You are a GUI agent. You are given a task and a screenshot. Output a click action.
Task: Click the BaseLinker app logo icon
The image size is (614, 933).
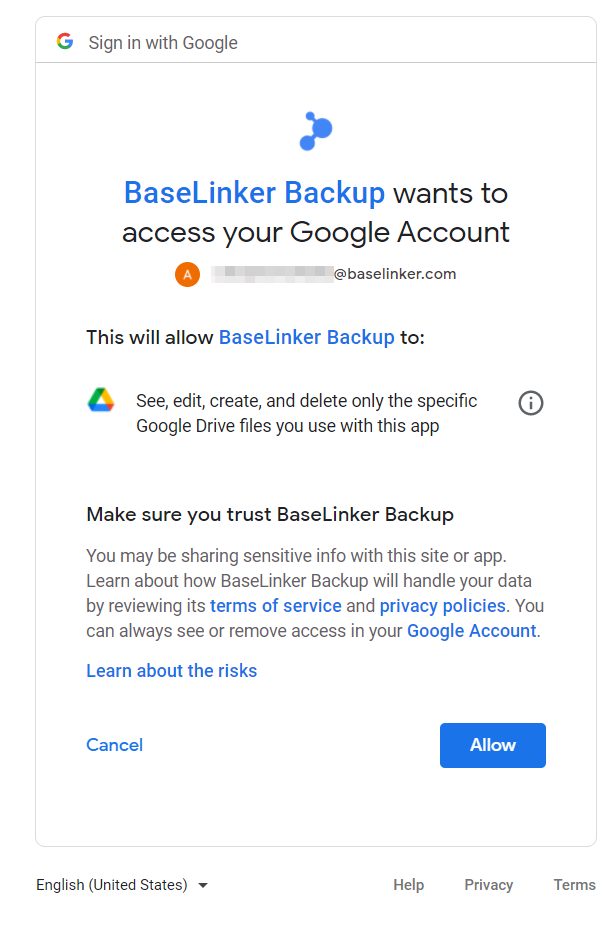(316, 131)
